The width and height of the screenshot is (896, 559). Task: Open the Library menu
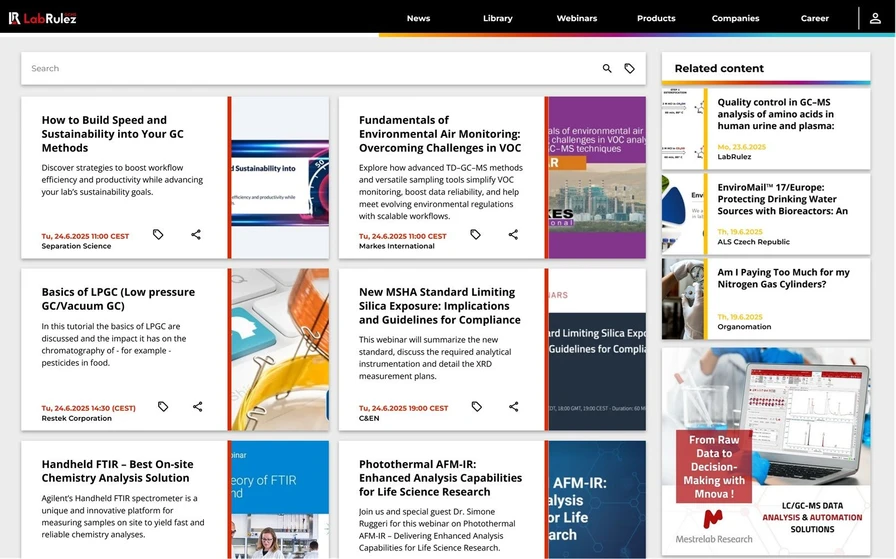498,18
